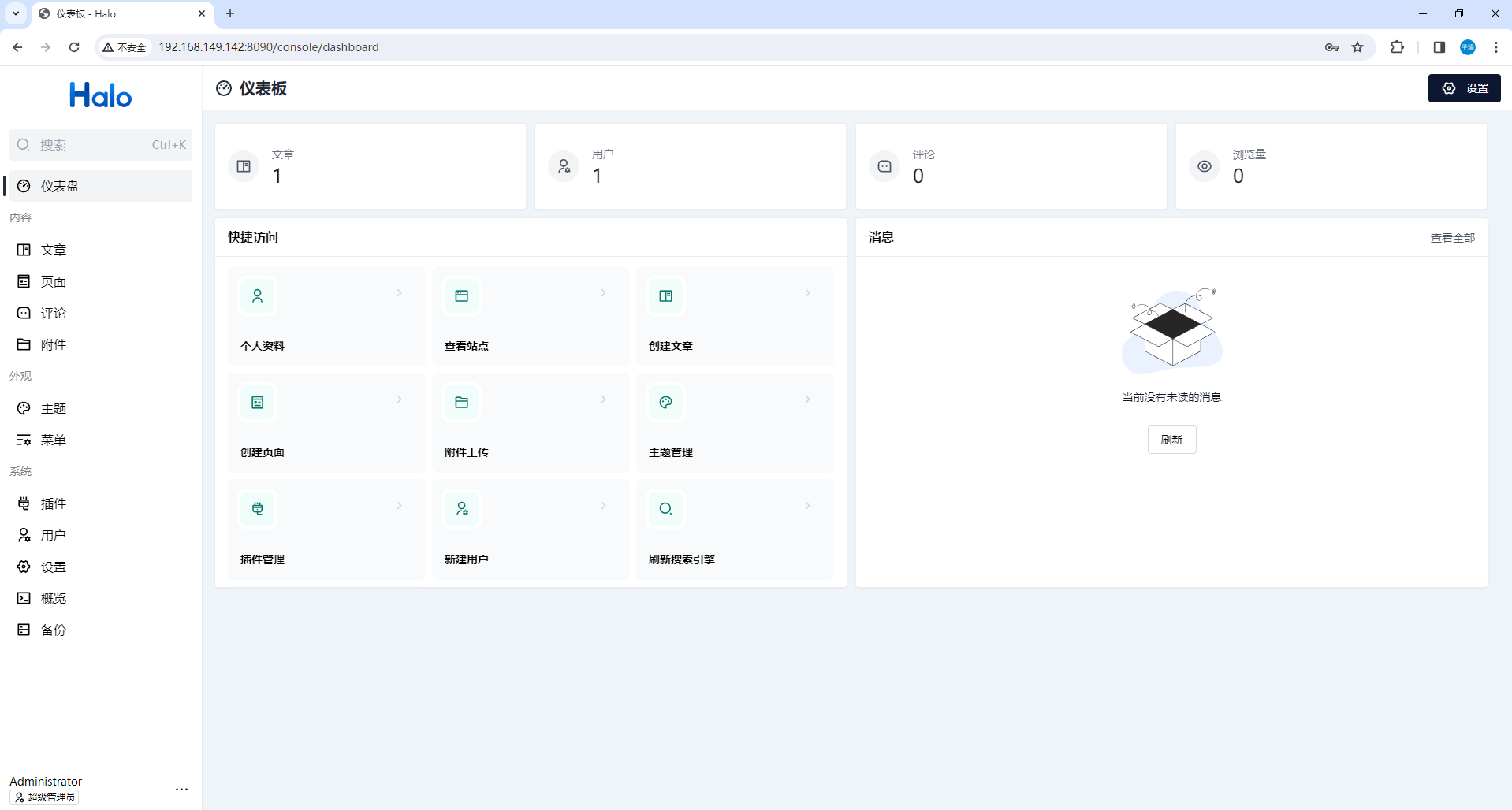1512x810 pixels.
Task: Select Comments in the sidebar
Action: [x=54, y=313]
